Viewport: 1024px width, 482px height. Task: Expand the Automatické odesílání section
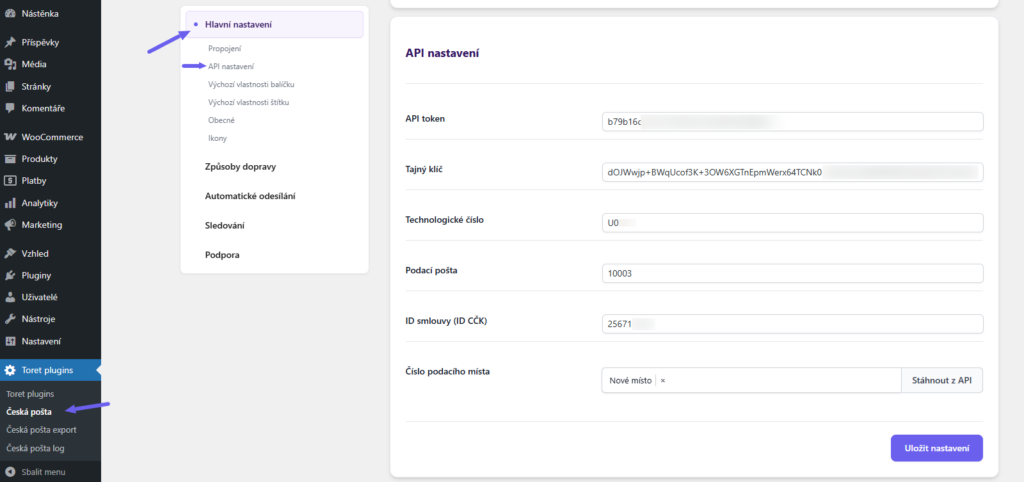coord(249,196)
